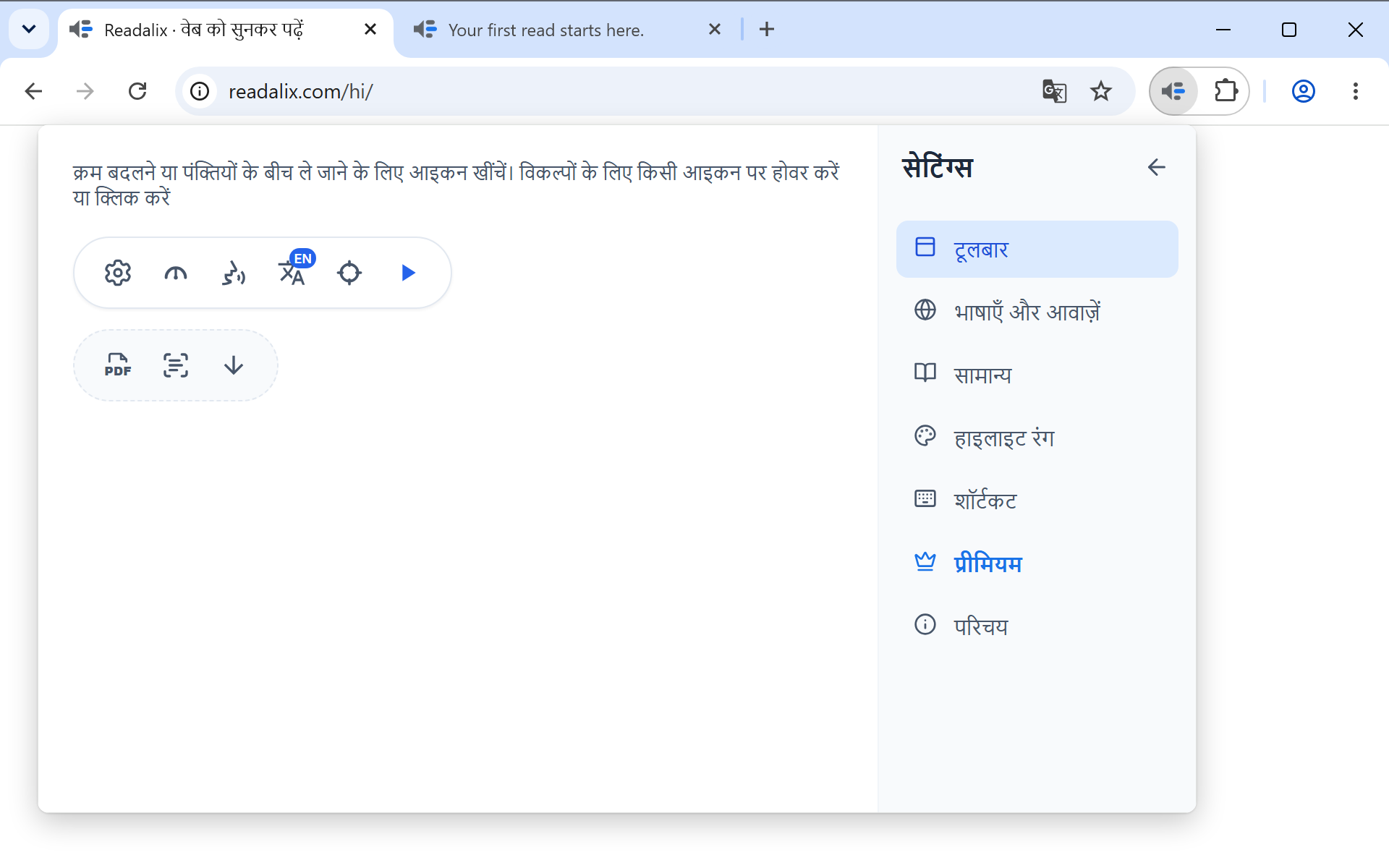Open the Chrome three-dot menu
Viewport: 1389px width, 868px height.
[x=1355, y=91]
